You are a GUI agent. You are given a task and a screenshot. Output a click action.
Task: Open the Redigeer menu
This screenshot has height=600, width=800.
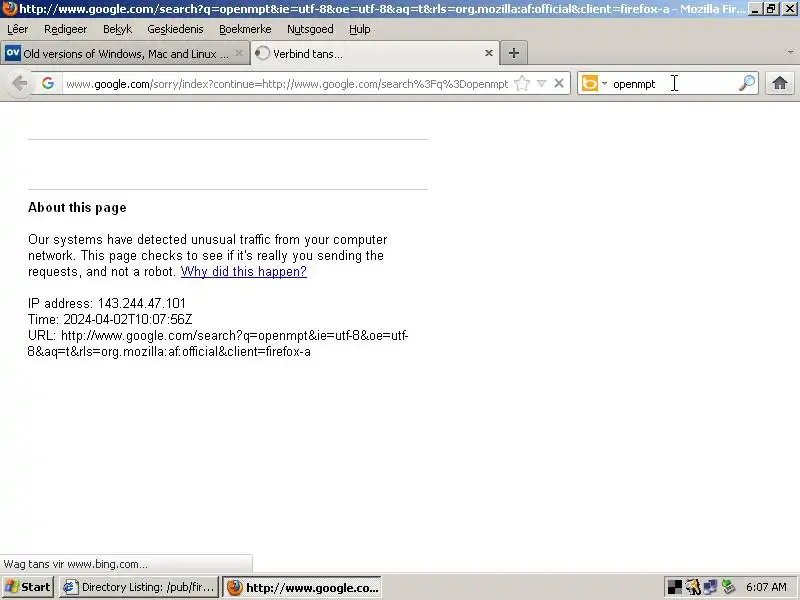65,30
